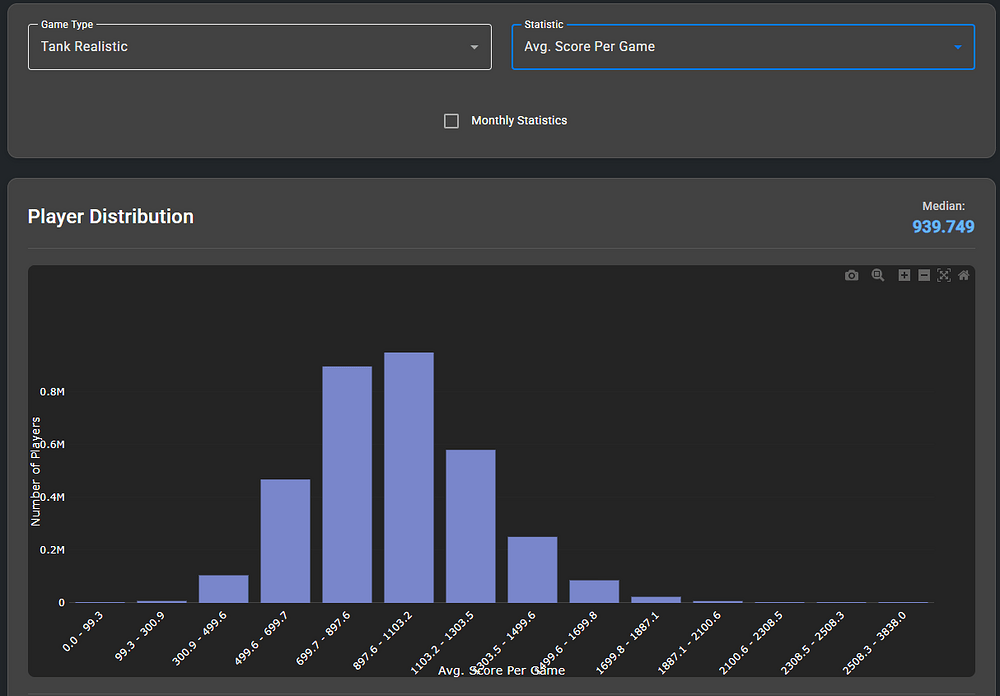Download plot as PNG camera icon
This screenshot has height=696, width=1000.
(x=852, y=276)
